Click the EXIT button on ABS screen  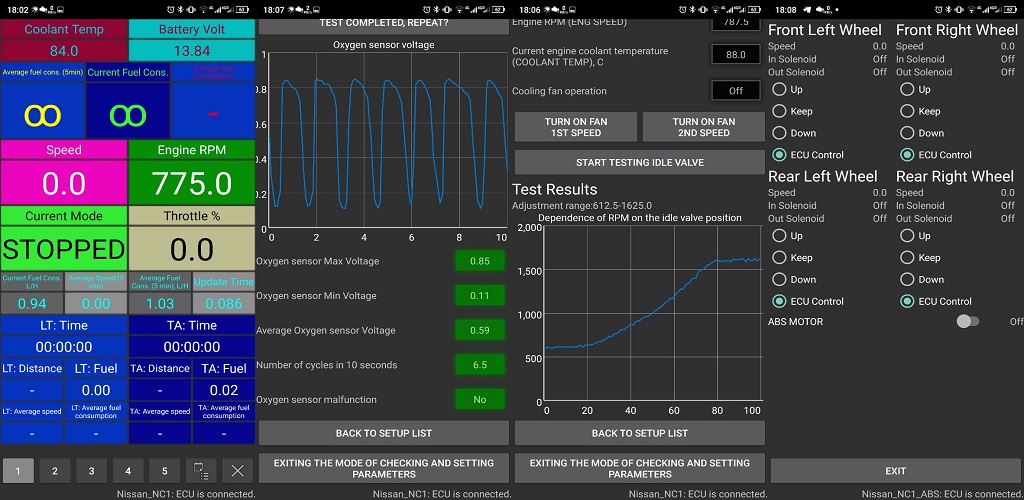tap(896, 470)
